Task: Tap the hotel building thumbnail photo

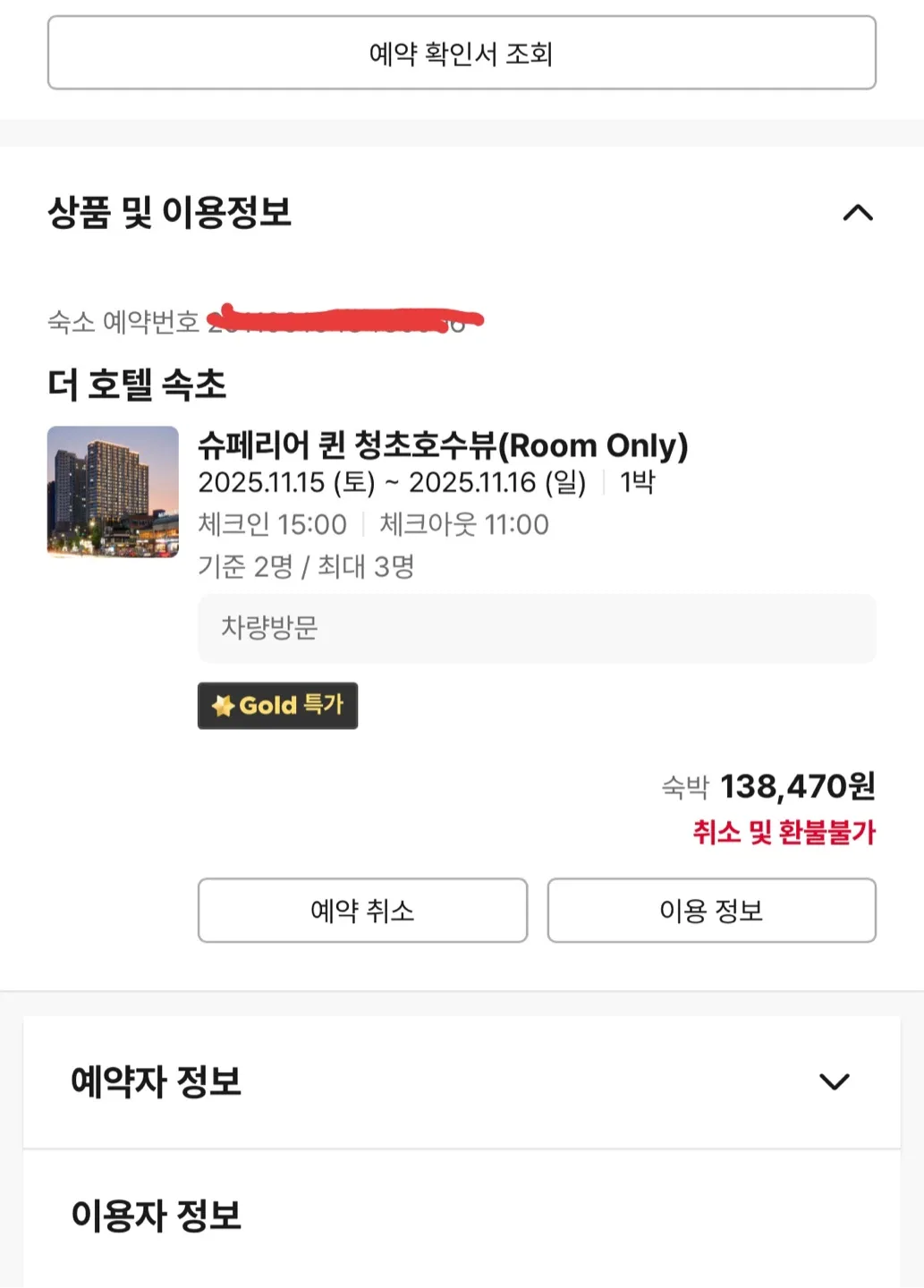Action: click(x=113, y=492)
